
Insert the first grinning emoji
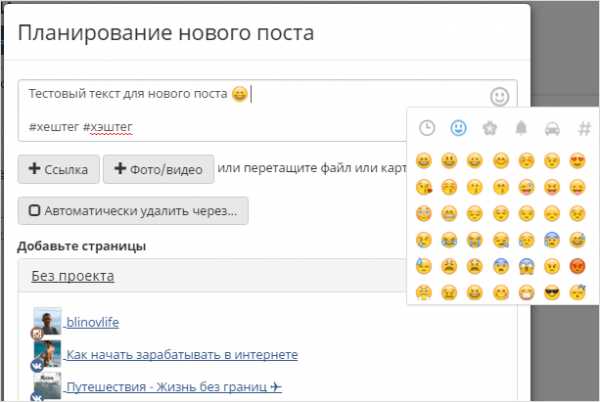point(424,161)
